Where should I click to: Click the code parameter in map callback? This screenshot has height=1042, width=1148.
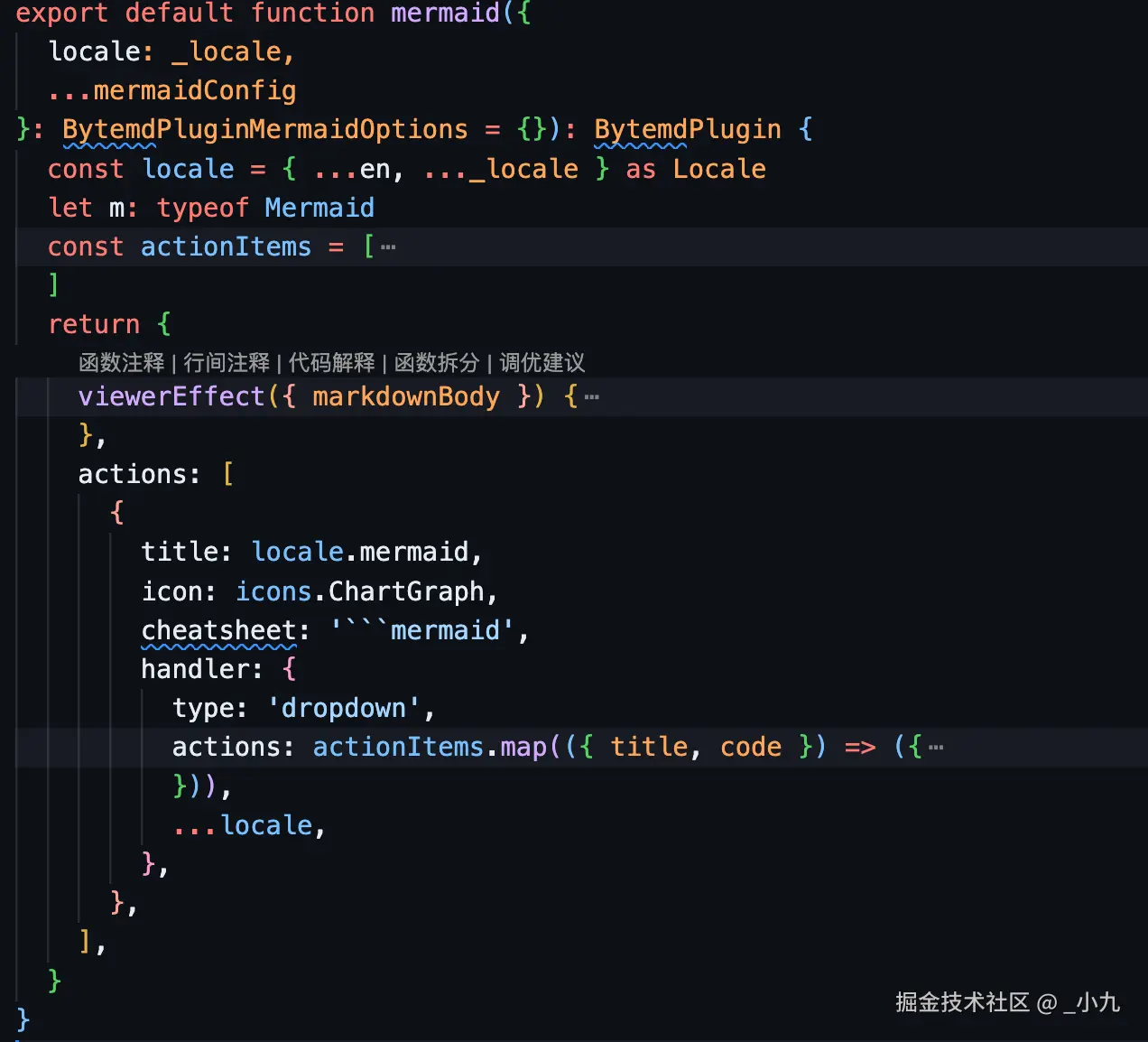(x=751, y=747)
